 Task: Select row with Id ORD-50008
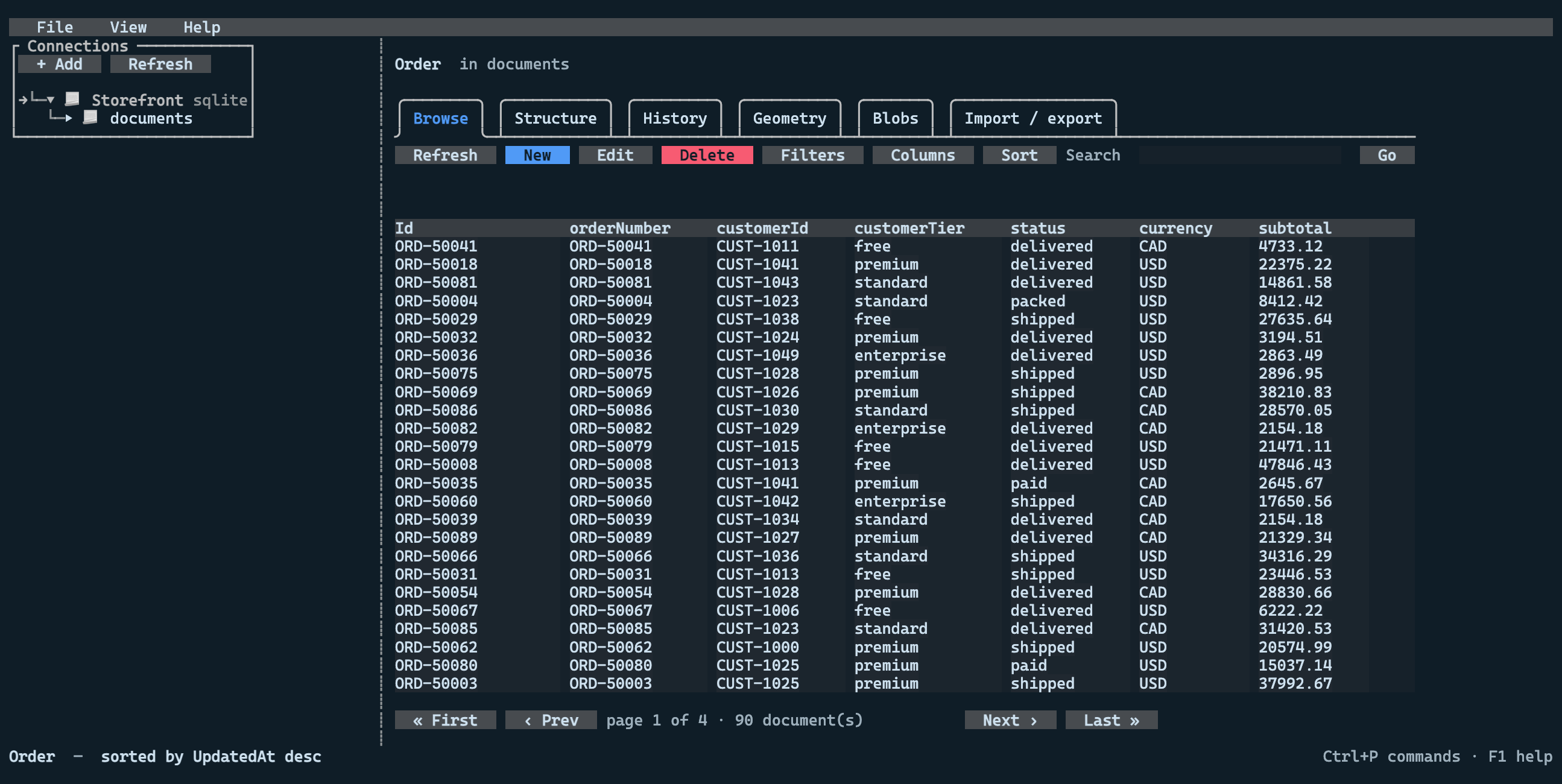tap(904, 465)
